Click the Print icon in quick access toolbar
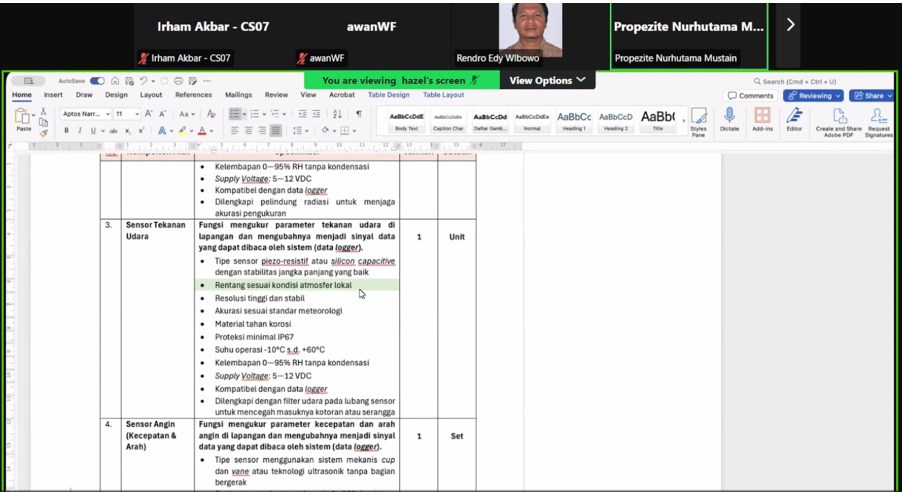 [x=178, y=81]
